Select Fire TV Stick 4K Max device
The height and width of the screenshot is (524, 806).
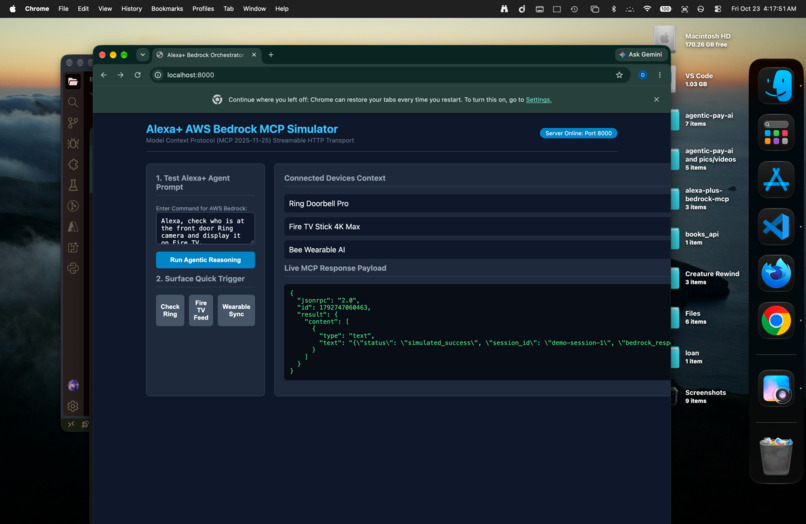point(477,227)
